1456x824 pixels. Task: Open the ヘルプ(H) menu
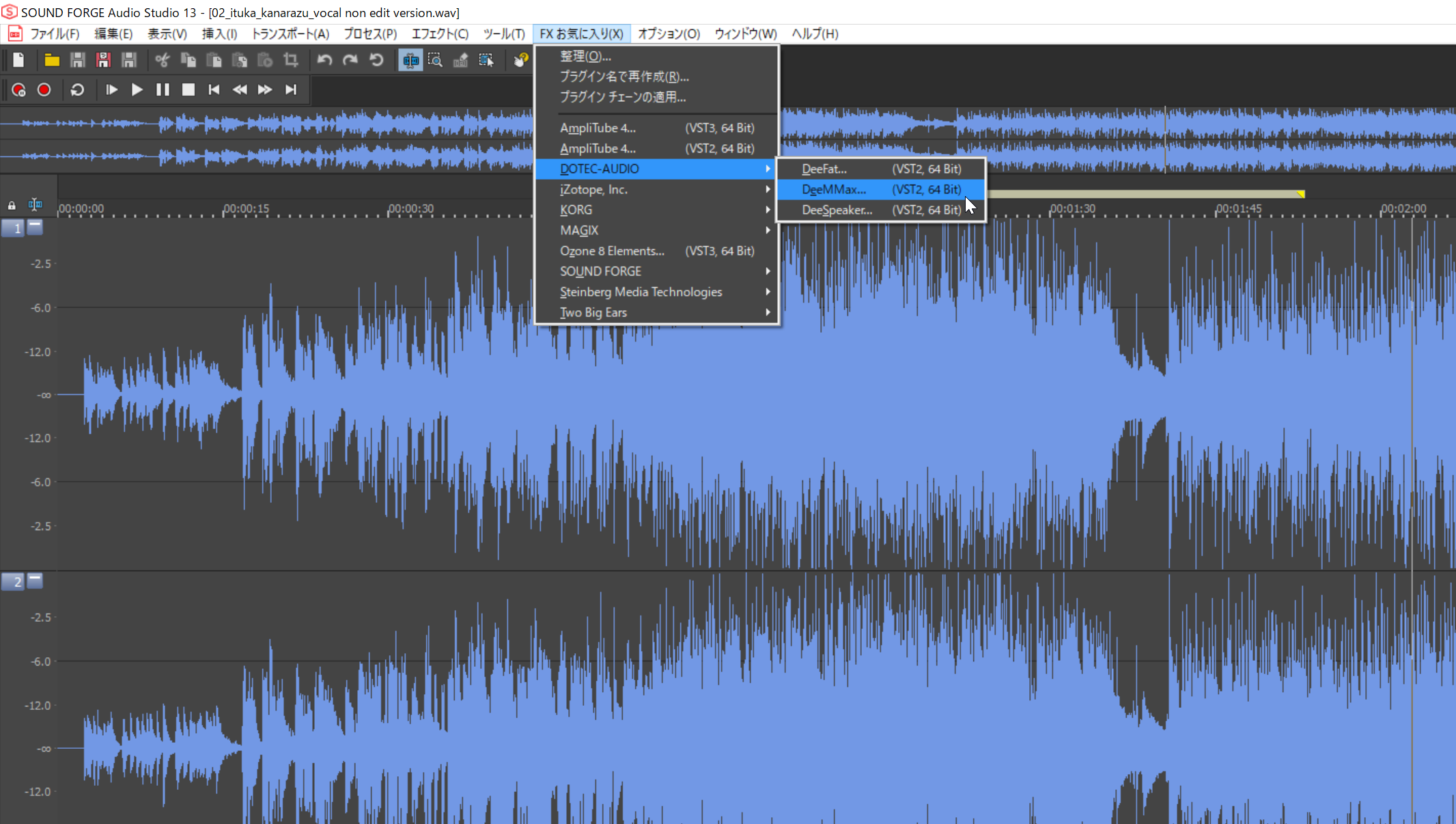coord(815,33)
